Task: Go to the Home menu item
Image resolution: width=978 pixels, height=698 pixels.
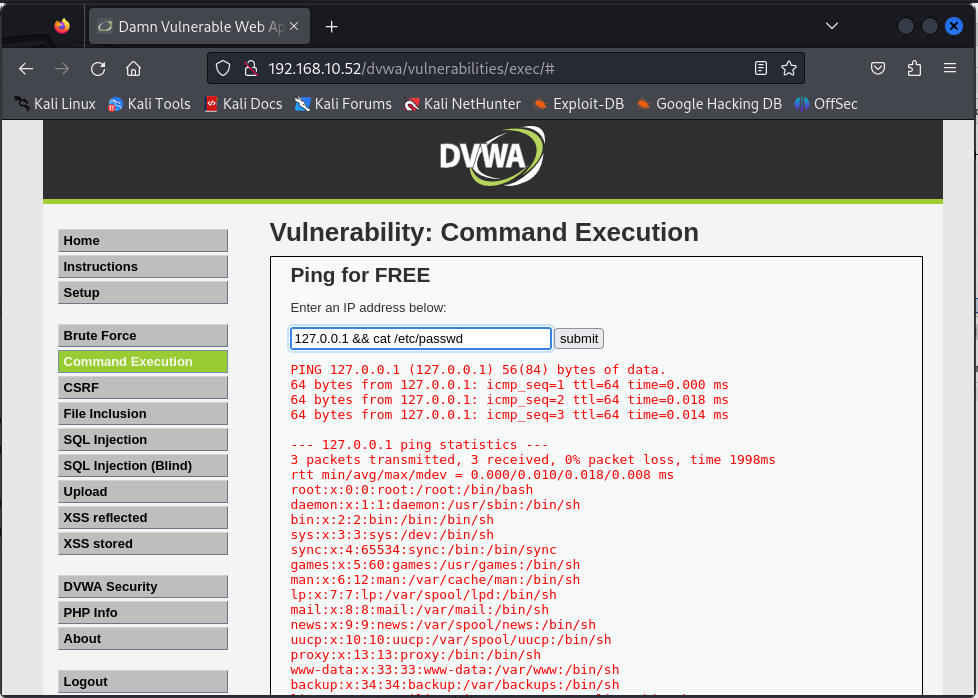Action: point(143,241)
